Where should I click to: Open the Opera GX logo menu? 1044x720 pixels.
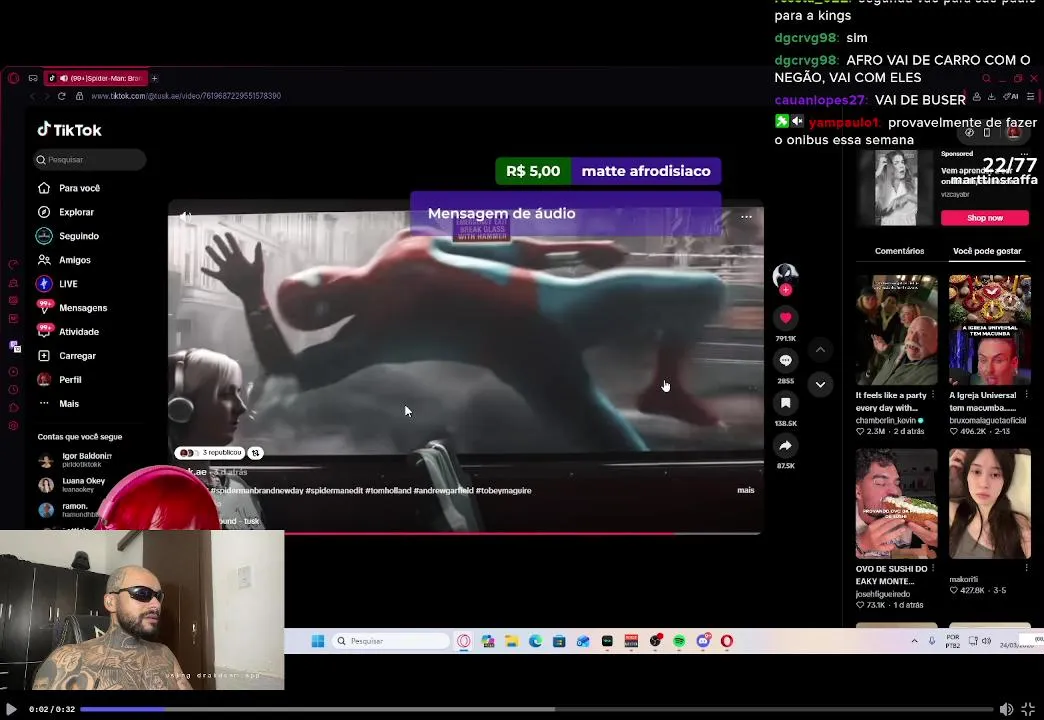click(x=13, y=78)
